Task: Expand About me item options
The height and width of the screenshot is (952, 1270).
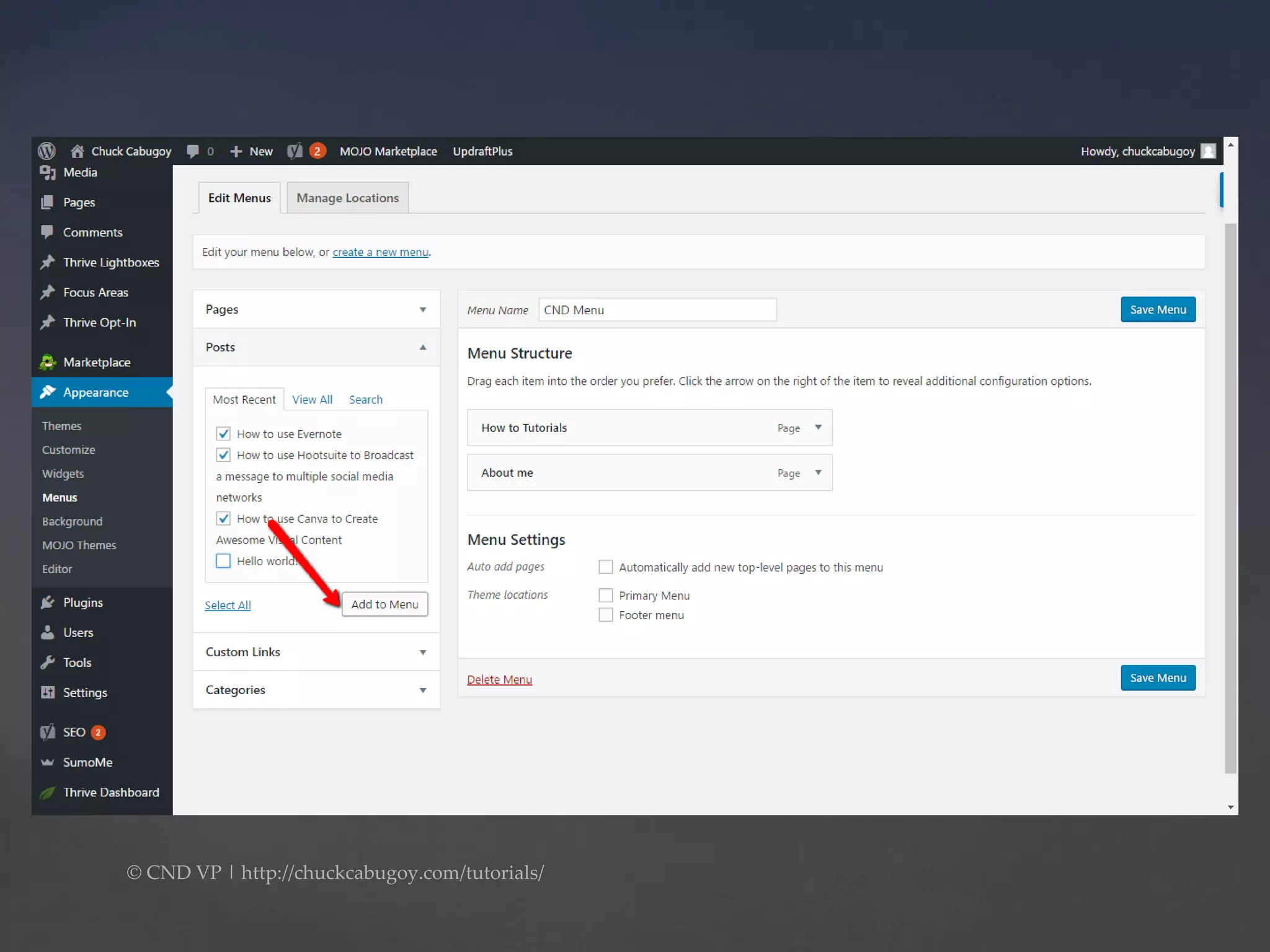Action: tap(819, 473)
